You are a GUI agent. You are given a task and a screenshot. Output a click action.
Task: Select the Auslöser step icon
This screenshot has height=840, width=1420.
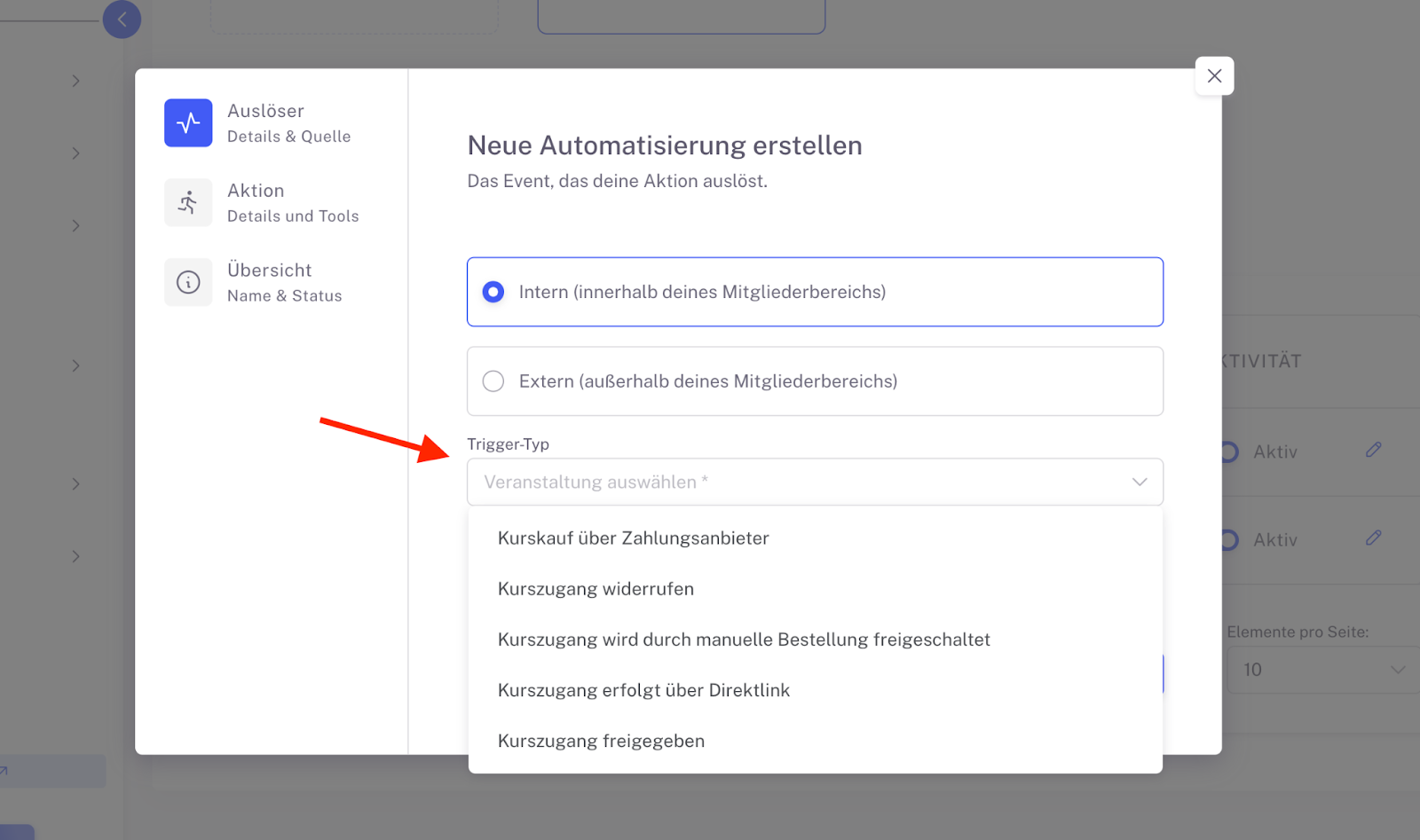[x=188, y=122]
